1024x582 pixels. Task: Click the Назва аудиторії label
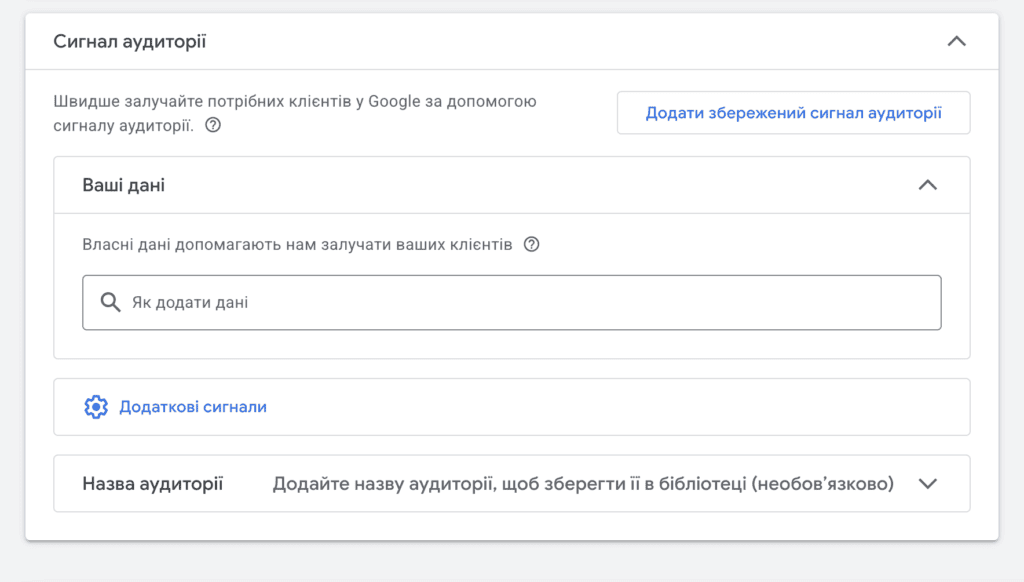pos(153,484)
